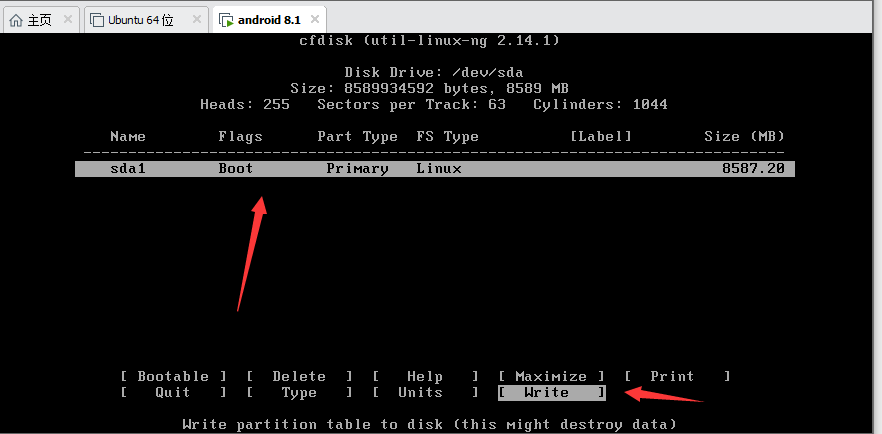Select the Help menu option
The height and width of the screenshot is (434, 882).
coord(425,377)
